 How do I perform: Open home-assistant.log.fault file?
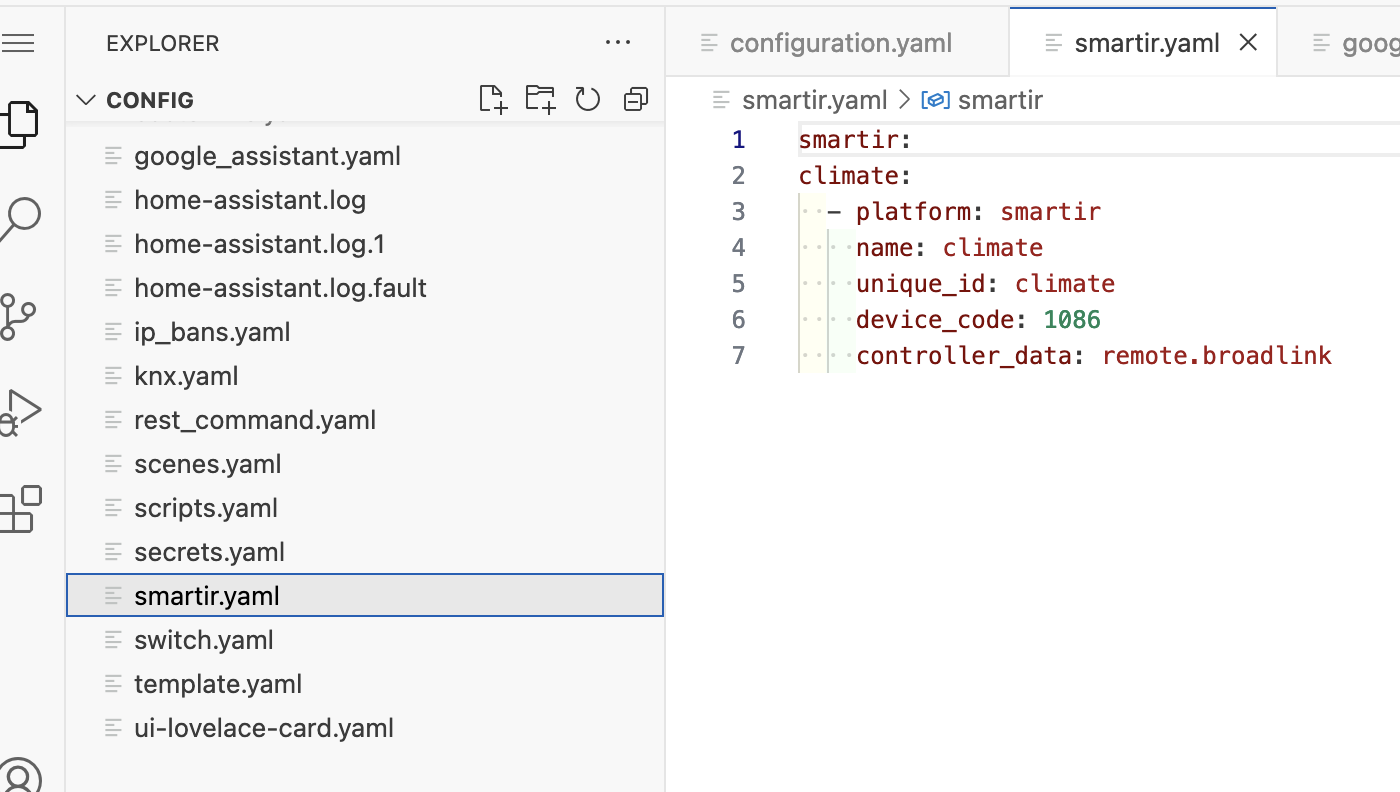coord(365,288)
